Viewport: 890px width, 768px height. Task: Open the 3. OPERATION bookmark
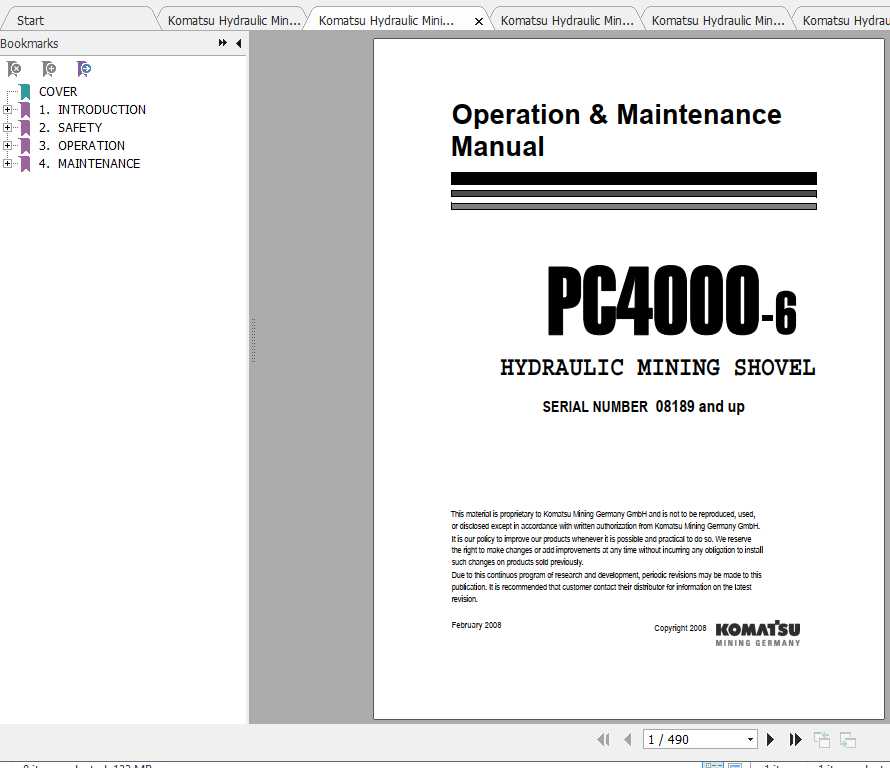pos(91,146)
